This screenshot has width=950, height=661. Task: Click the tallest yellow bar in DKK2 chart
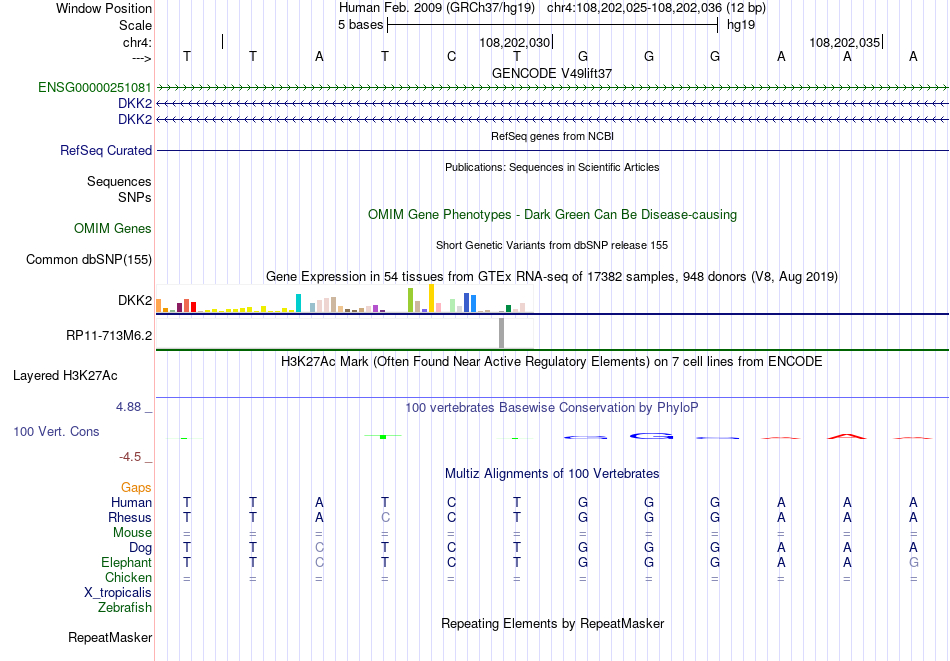pos(431,298)
